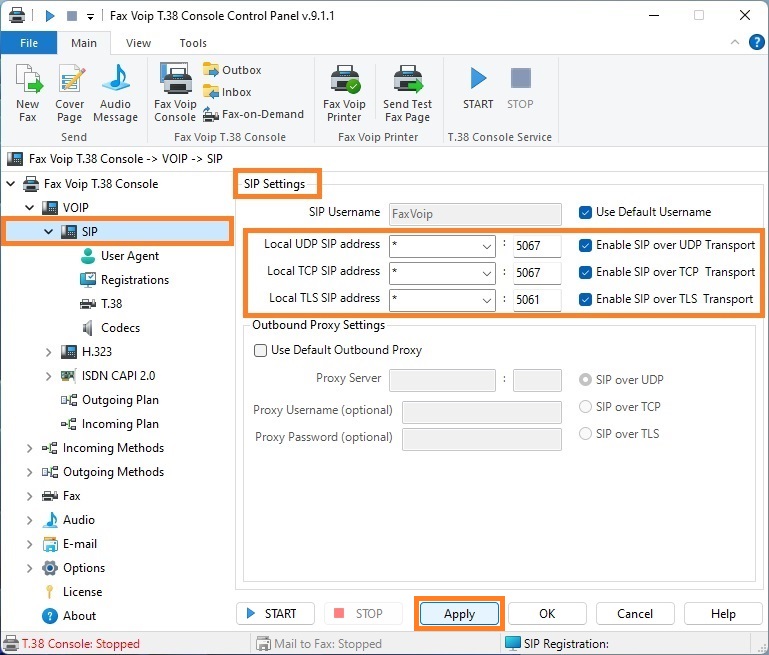Expand the H.323 node
This screenshot has width=769, height=655.
[x=48, y=352]
